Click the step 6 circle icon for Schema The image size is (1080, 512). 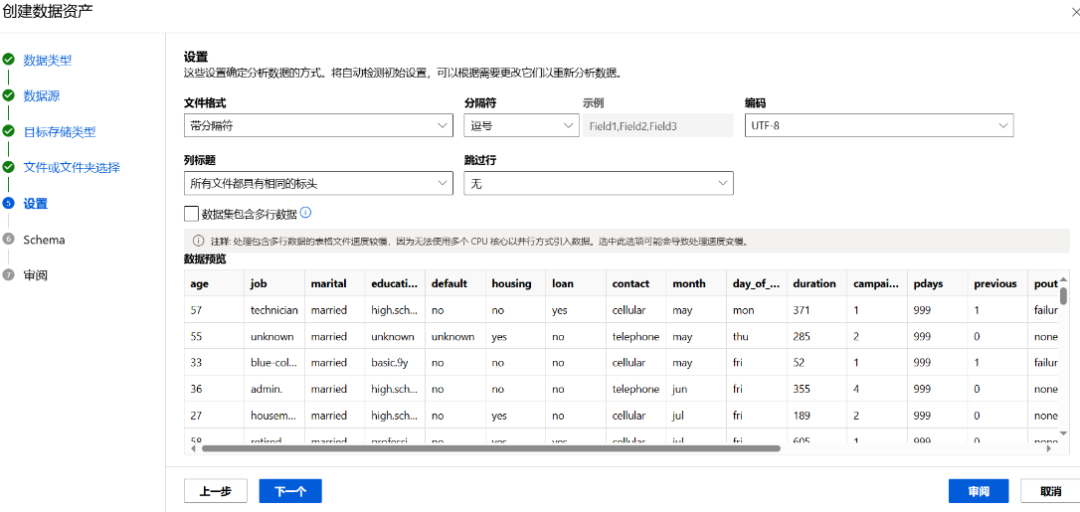tap(8, 239)
